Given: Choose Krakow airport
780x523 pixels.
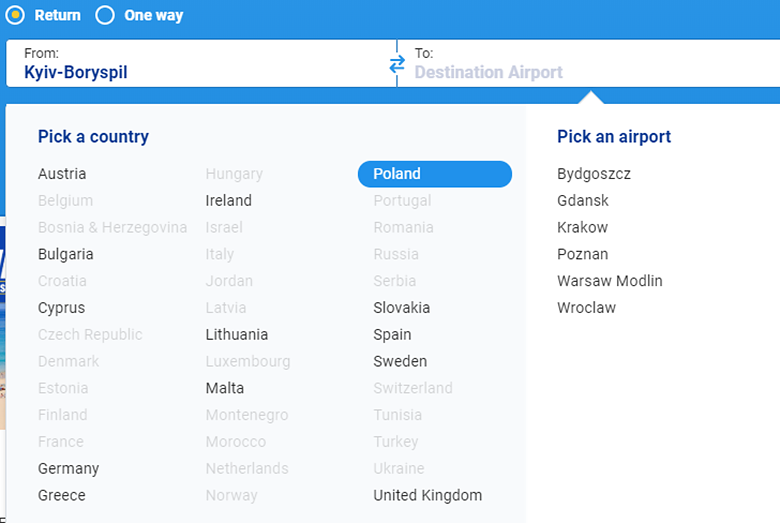Looking at the screenshot, I should click(582, 228).
